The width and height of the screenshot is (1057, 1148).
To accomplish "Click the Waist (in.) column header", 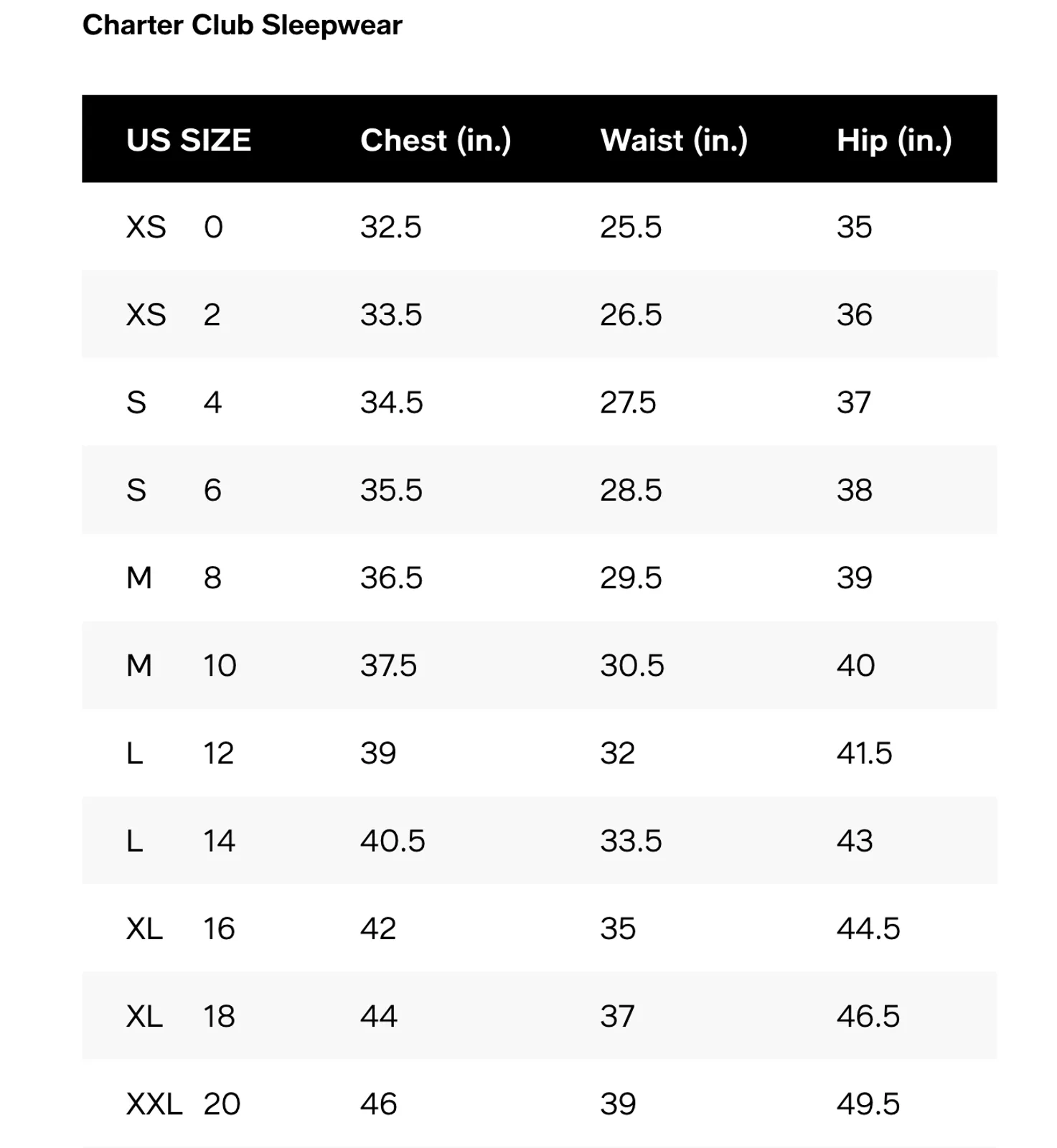I will [x=674, y=140].
